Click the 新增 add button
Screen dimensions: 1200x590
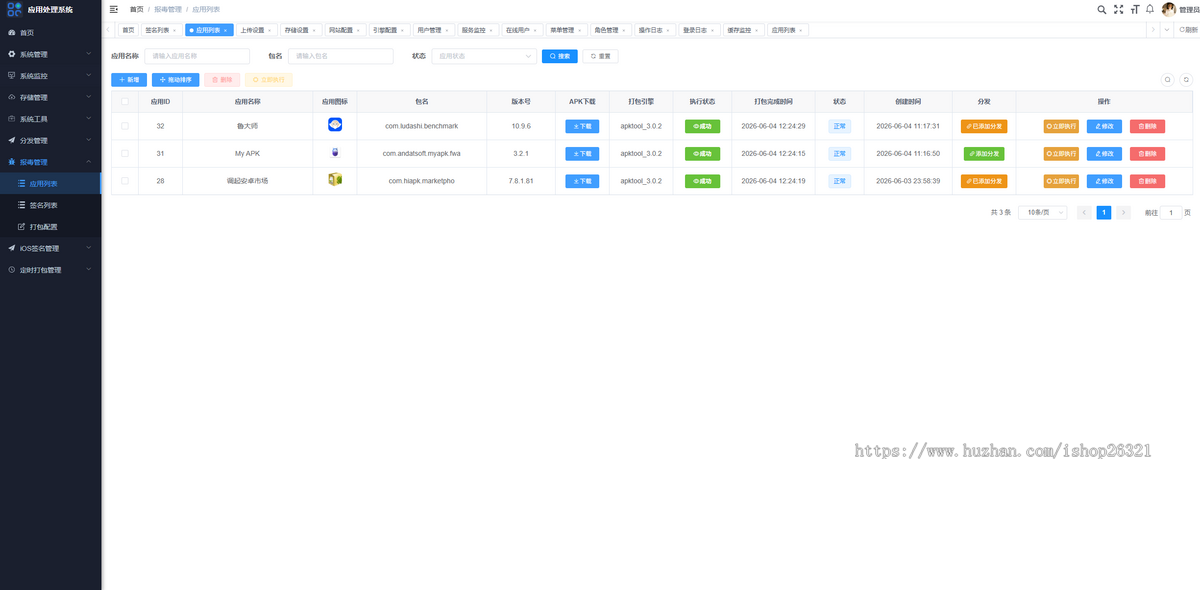[x=129, y=79]
